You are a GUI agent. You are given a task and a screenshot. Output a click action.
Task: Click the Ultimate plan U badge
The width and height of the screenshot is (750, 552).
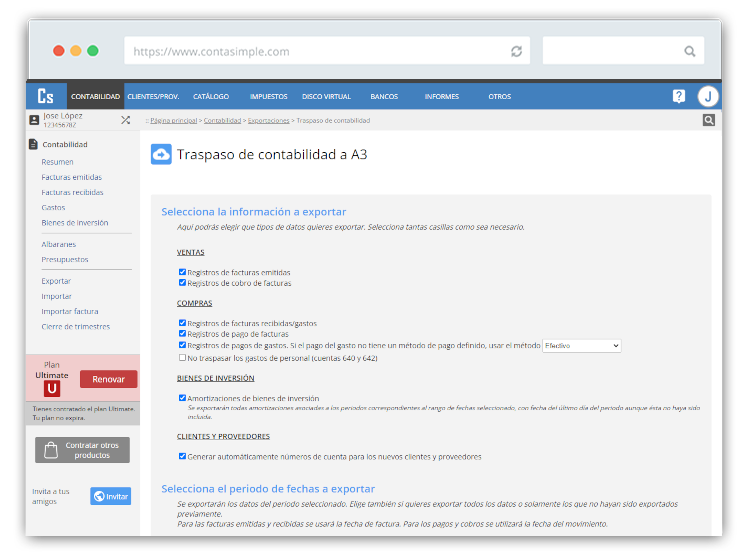point(52,388)
